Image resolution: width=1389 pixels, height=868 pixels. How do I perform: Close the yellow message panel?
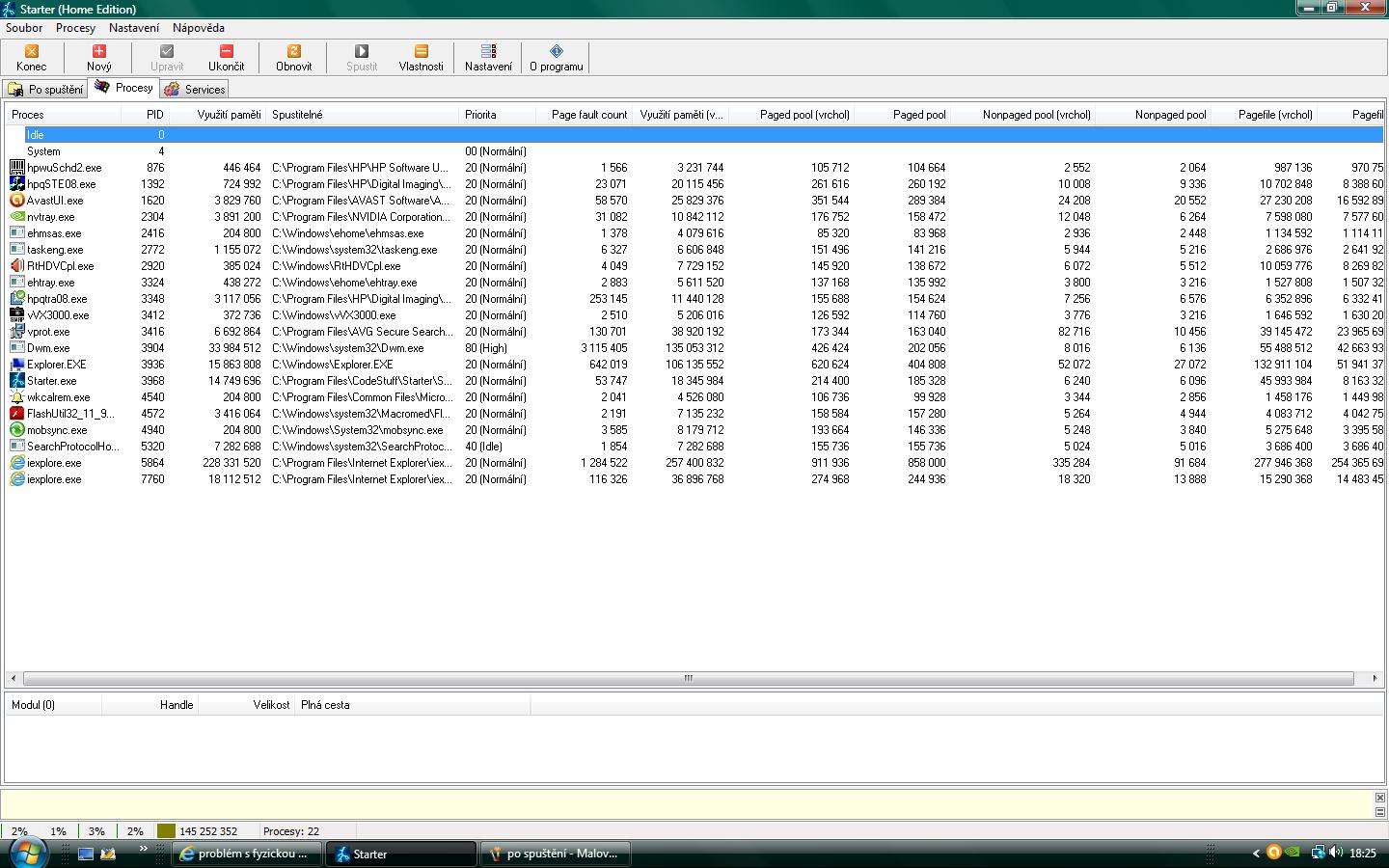[1379, 798]
